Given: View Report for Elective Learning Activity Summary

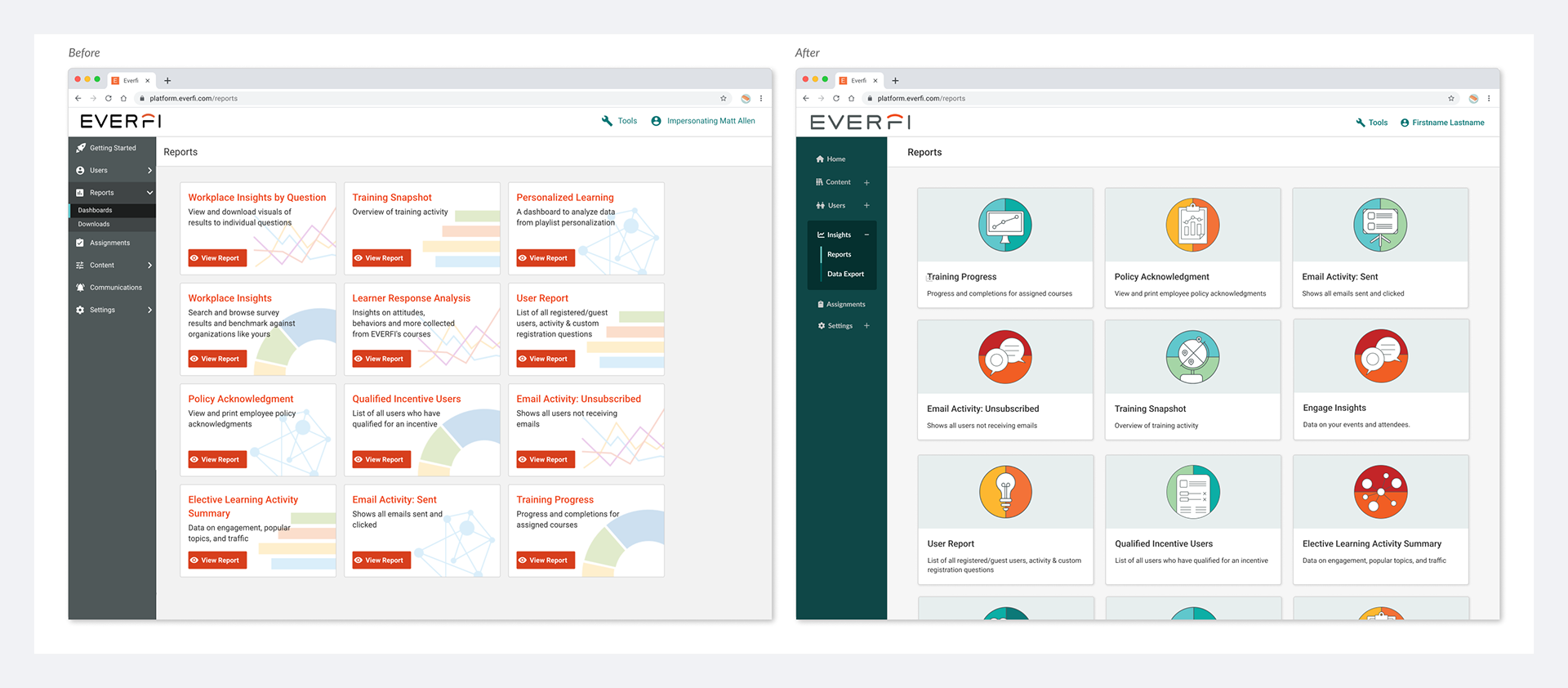Looking at the screenshot, I should coord(217,561).
